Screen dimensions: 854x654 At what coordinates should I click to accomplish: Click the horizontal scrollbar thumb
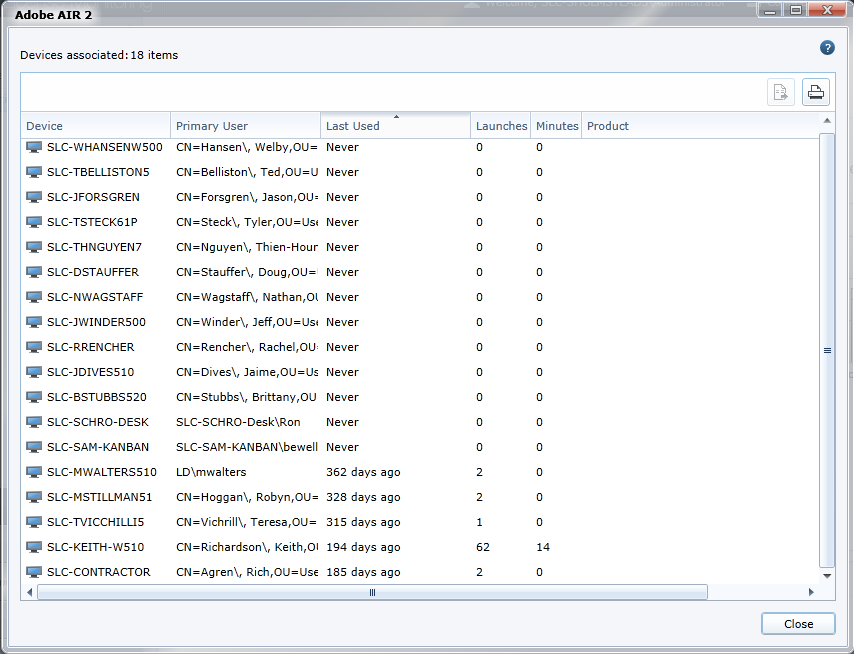tap(372, 592)
